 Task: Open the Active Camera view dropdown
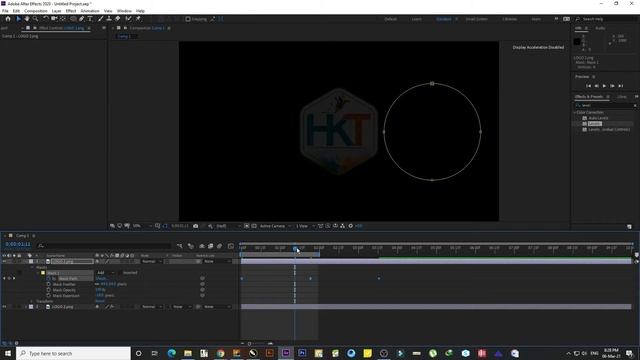coord(276,226)
